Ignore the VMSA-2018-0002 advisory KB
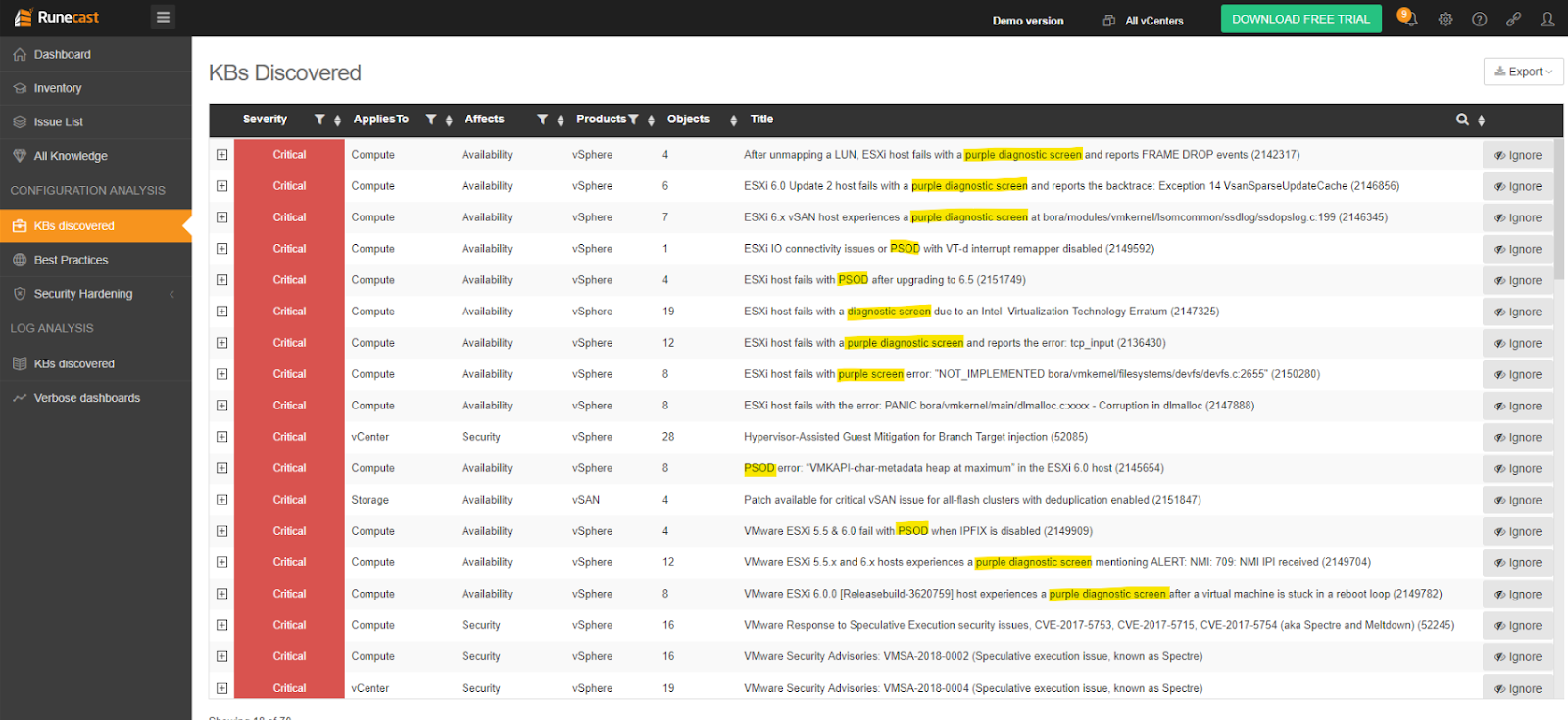1568x720 pixels. (x=1518, y=656)
